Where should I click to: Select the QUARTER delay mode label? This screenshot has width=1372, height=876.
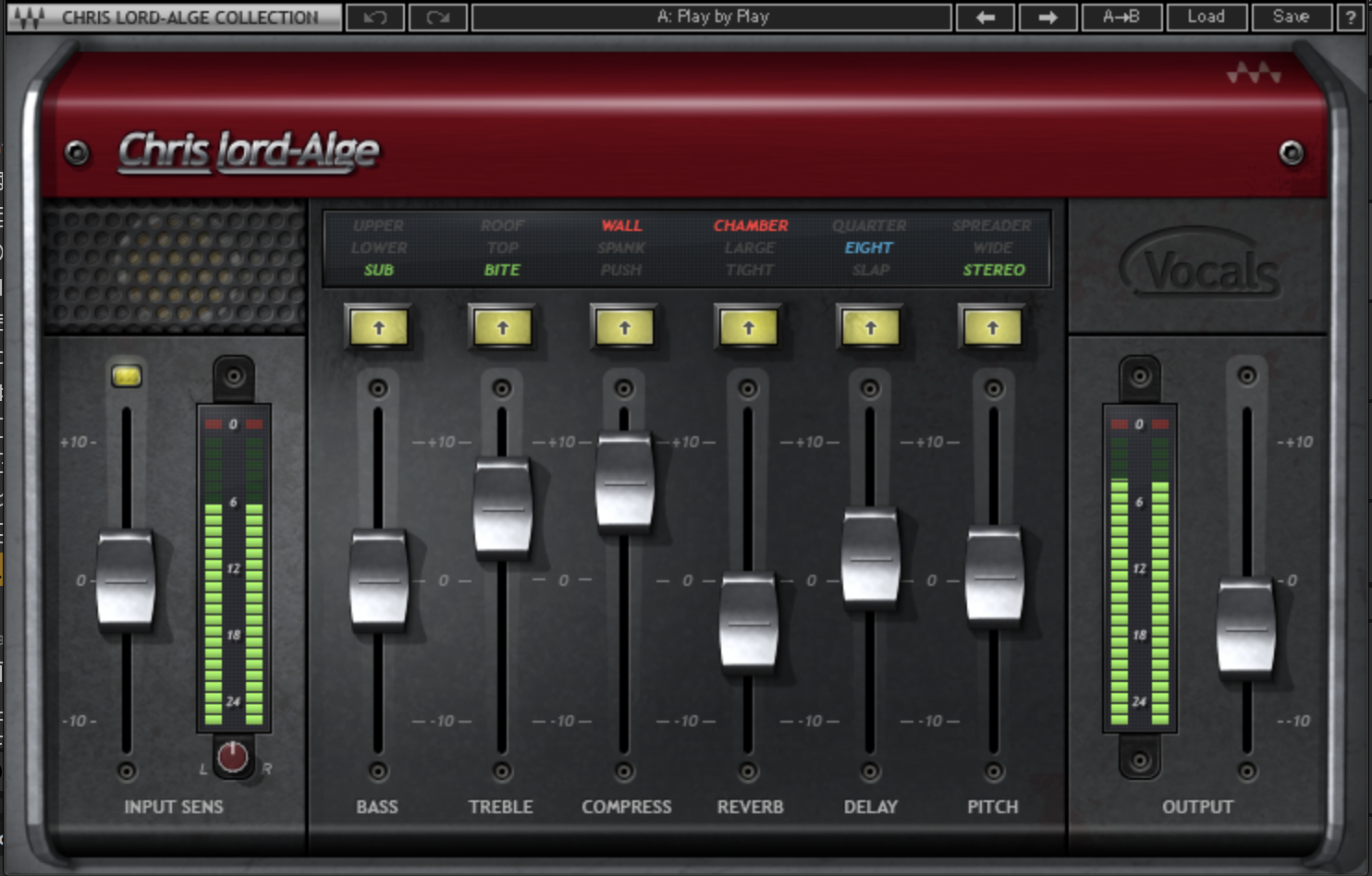point(869,225)
